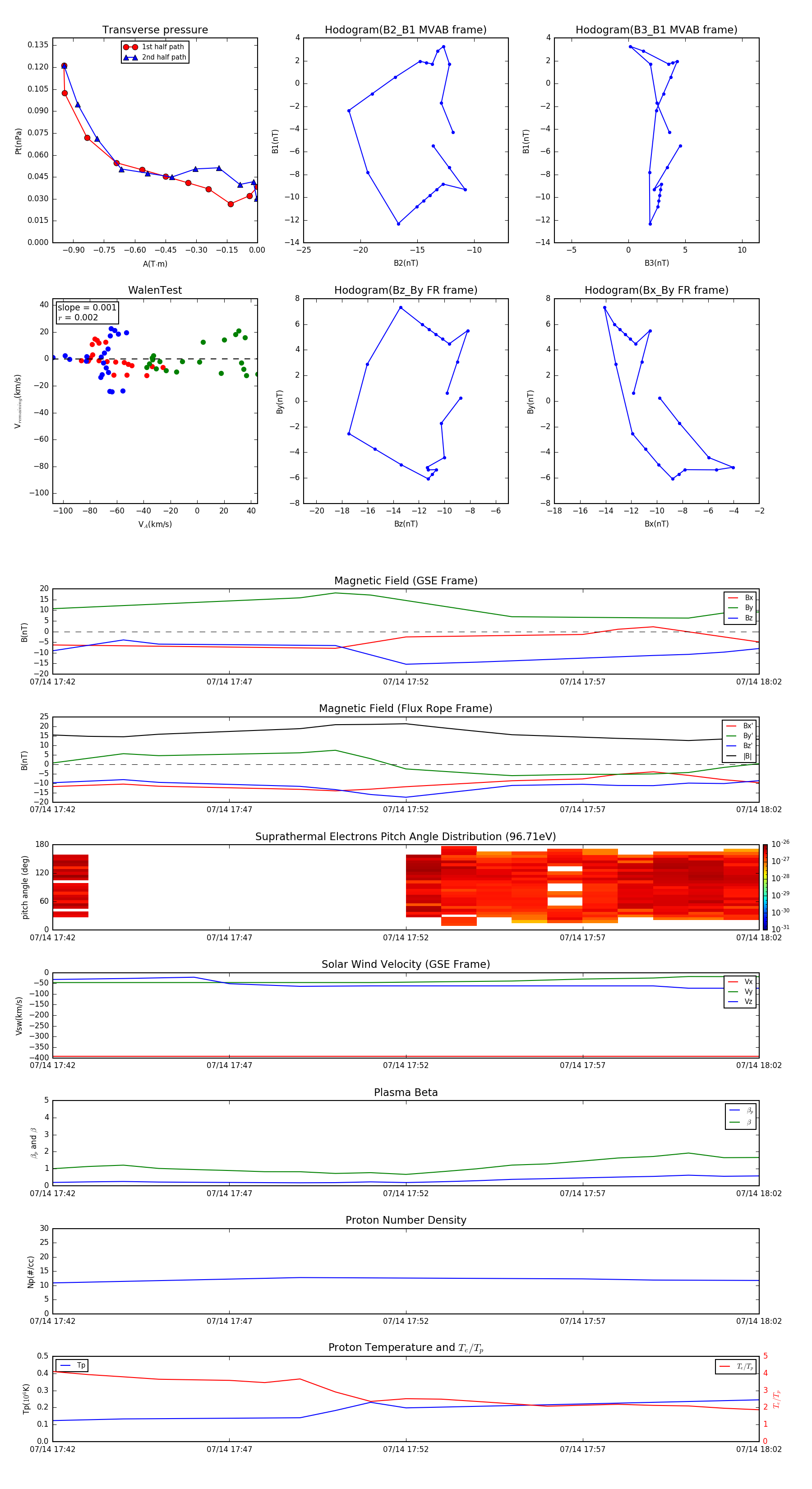
Task: Click the "Magnetic Field (Flux Rope Frame)" title
Action: pyautogui.click(x=406, y=709)
